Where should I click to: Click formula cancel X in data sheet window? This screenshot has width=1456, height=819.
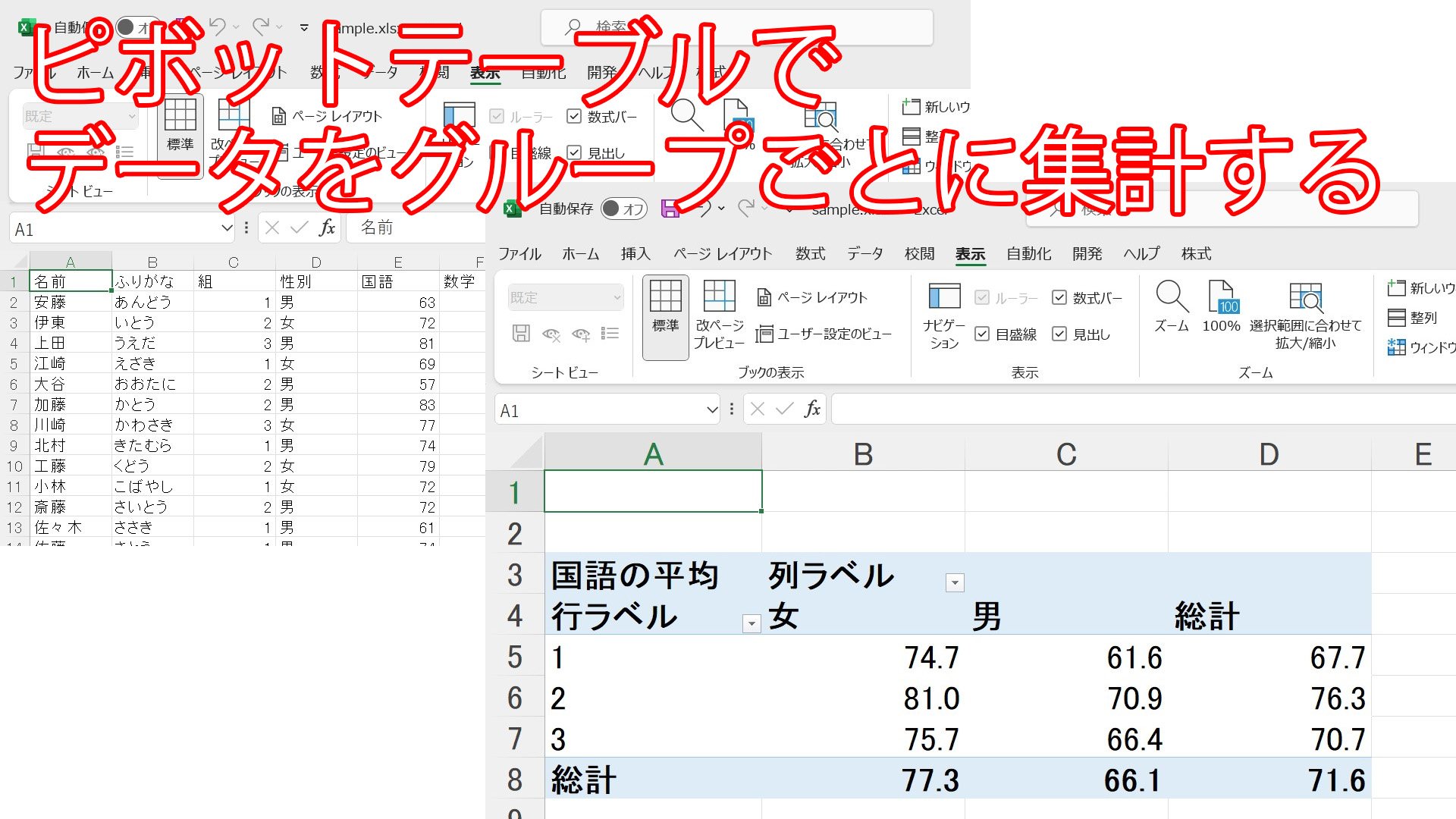click(x=272, y=227)
